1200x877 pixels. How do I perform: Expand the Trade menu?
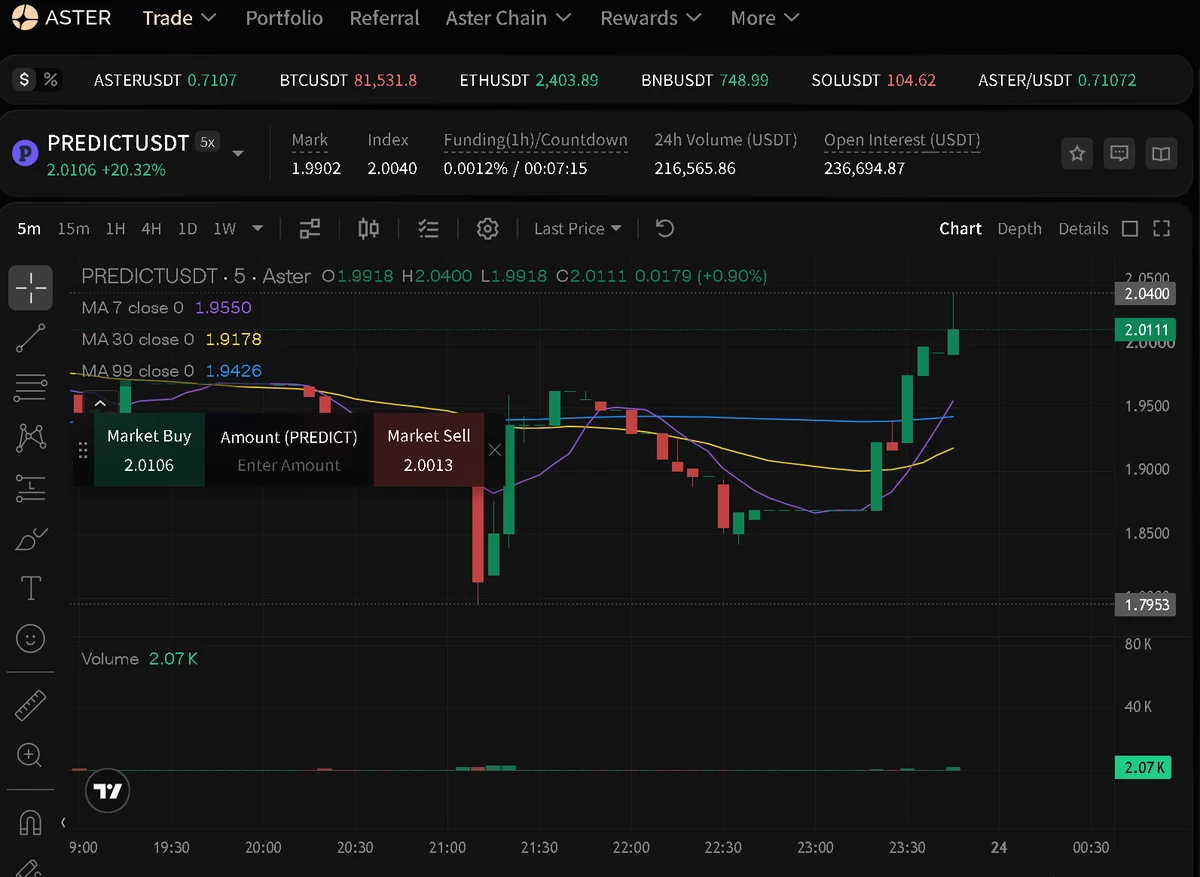[179, 18]
